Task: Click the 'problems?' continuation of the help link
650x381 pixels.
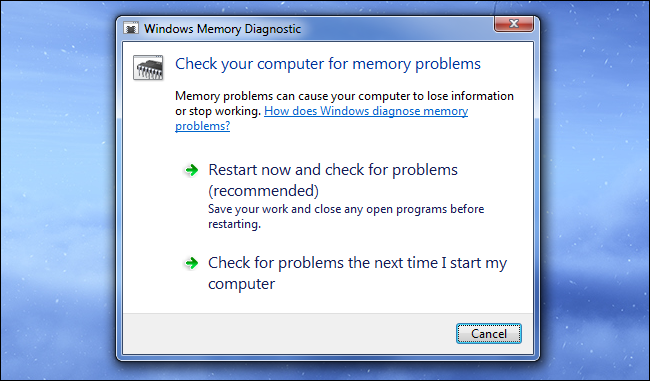Action: (x=202, y=126)
